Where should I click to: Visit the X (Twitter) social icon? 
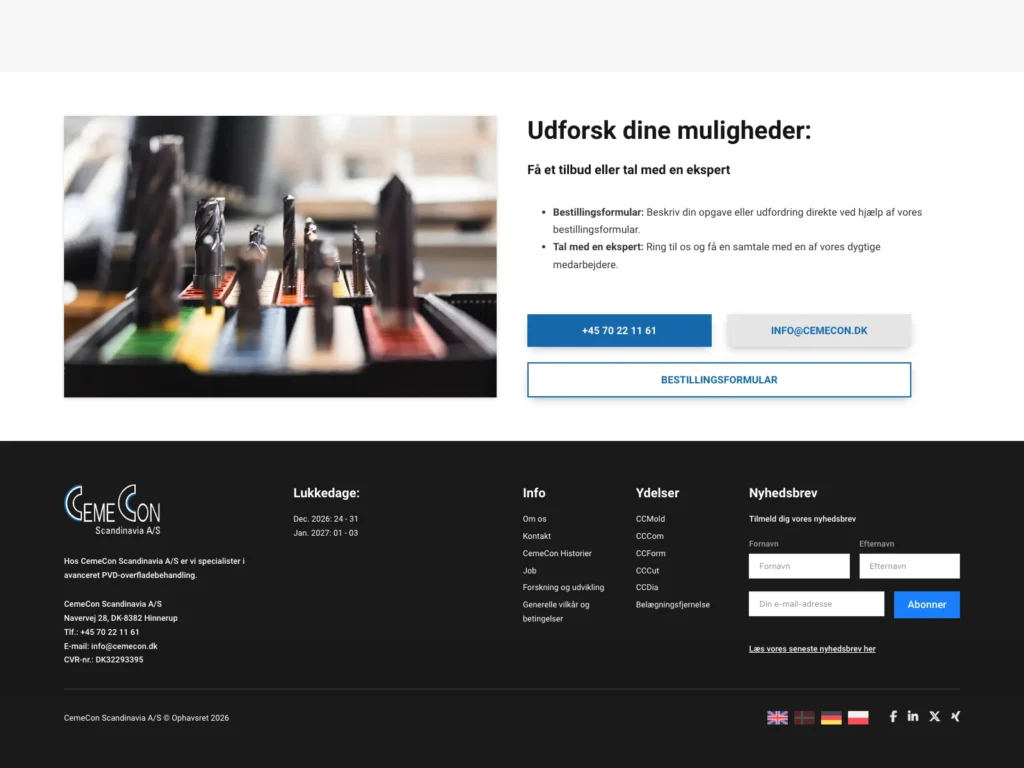point(935,716)
